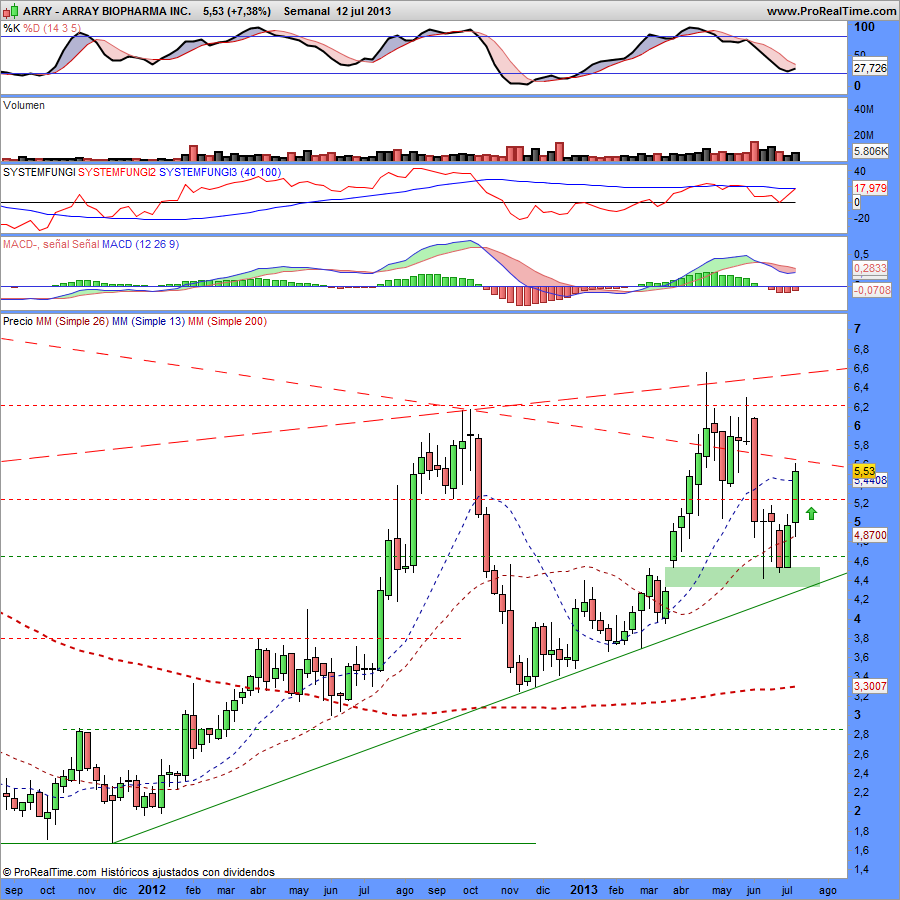Viewport: 900px width, 900px height.
Task: Click the green shaded support zone rectangle
Action: 742,577
